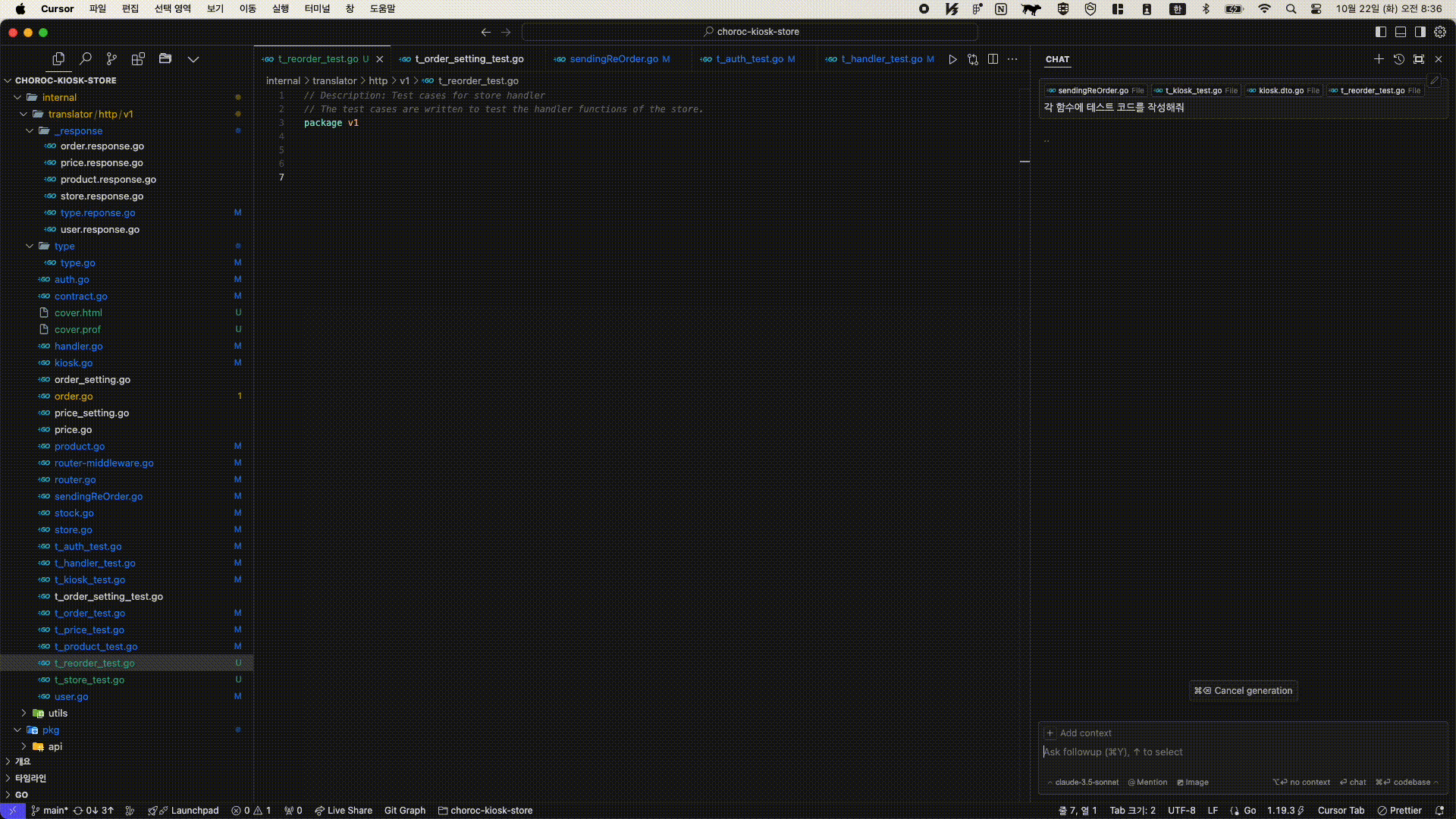
Task: Switch to t_order_setting_test.go tab
Action: tap(469, 59)
